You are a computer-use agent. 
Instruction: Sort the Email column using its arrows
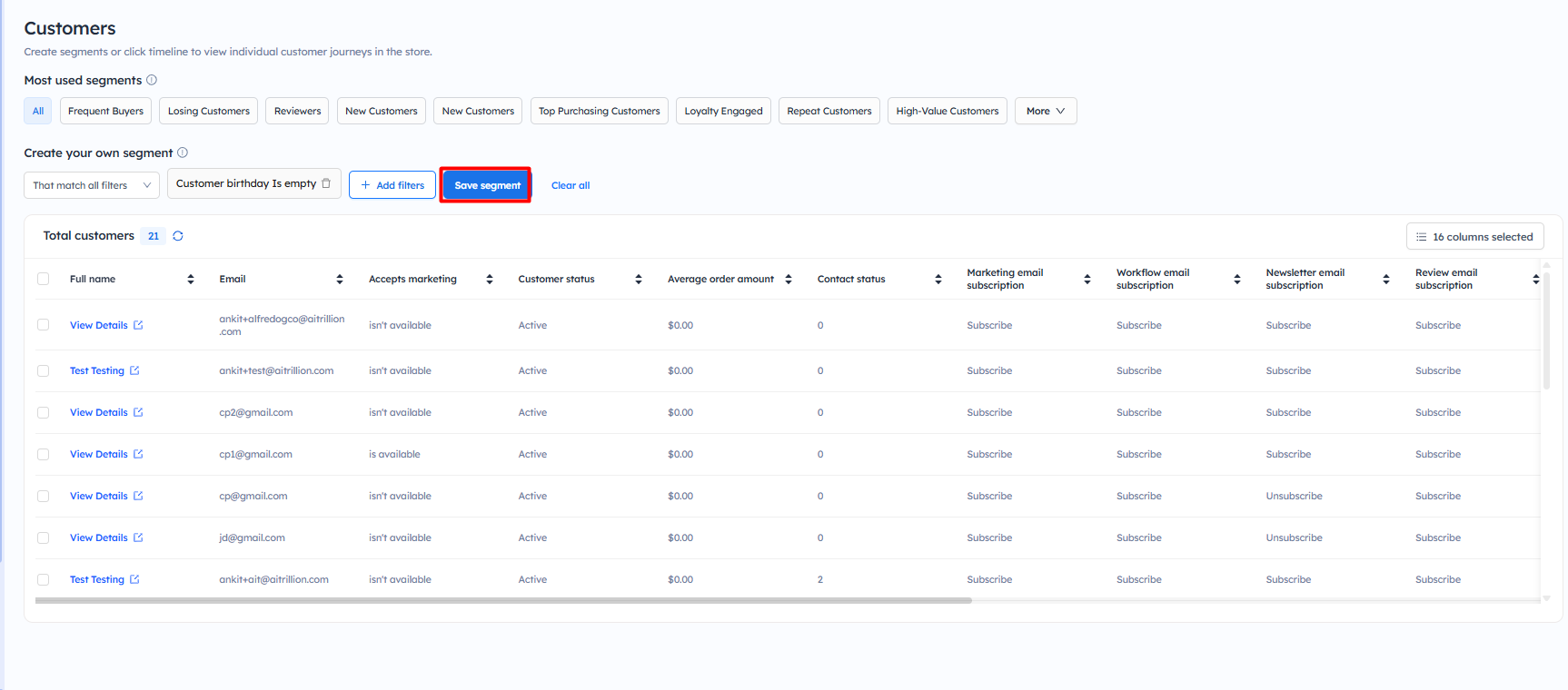(x=340, y=280)
